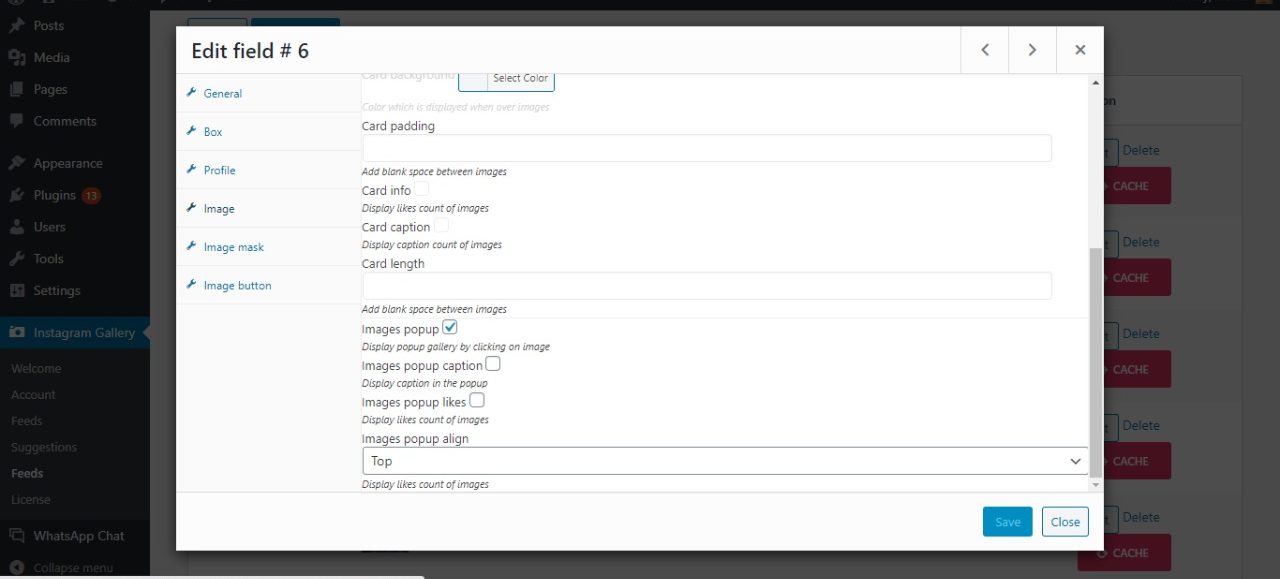Click the Card padding input field
1280x579 pixels.
(706, 148)
